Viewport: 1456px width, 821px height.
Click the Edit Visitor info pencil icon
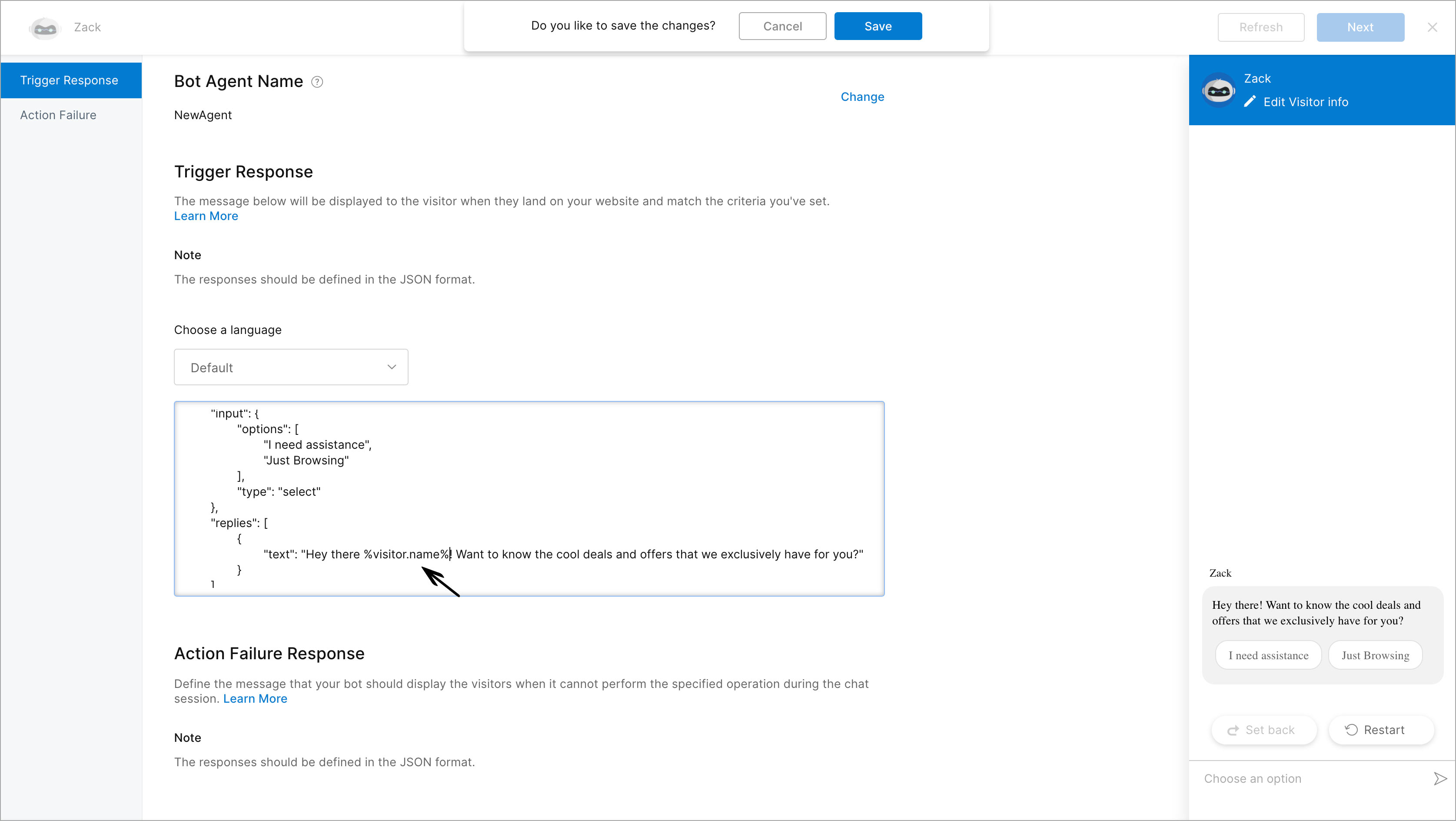(1250, 102)
